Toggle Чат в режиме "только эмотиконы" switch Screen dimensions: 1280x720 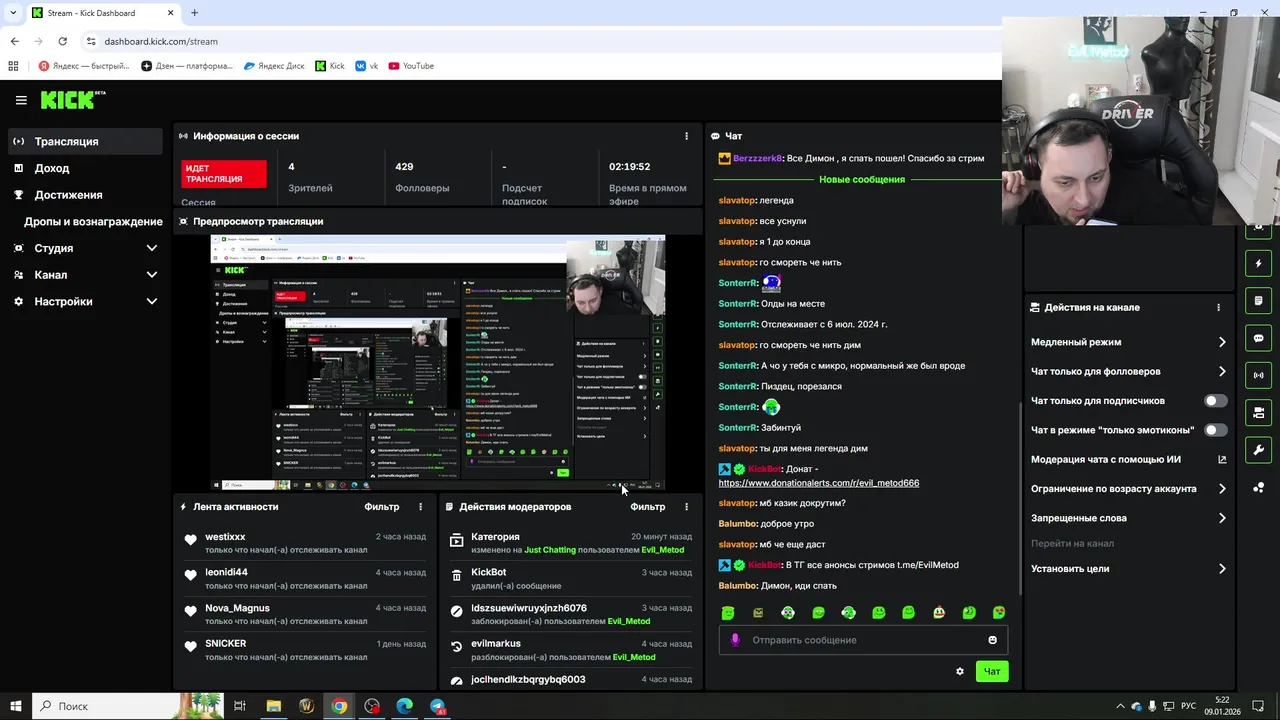pos(1215,430)
